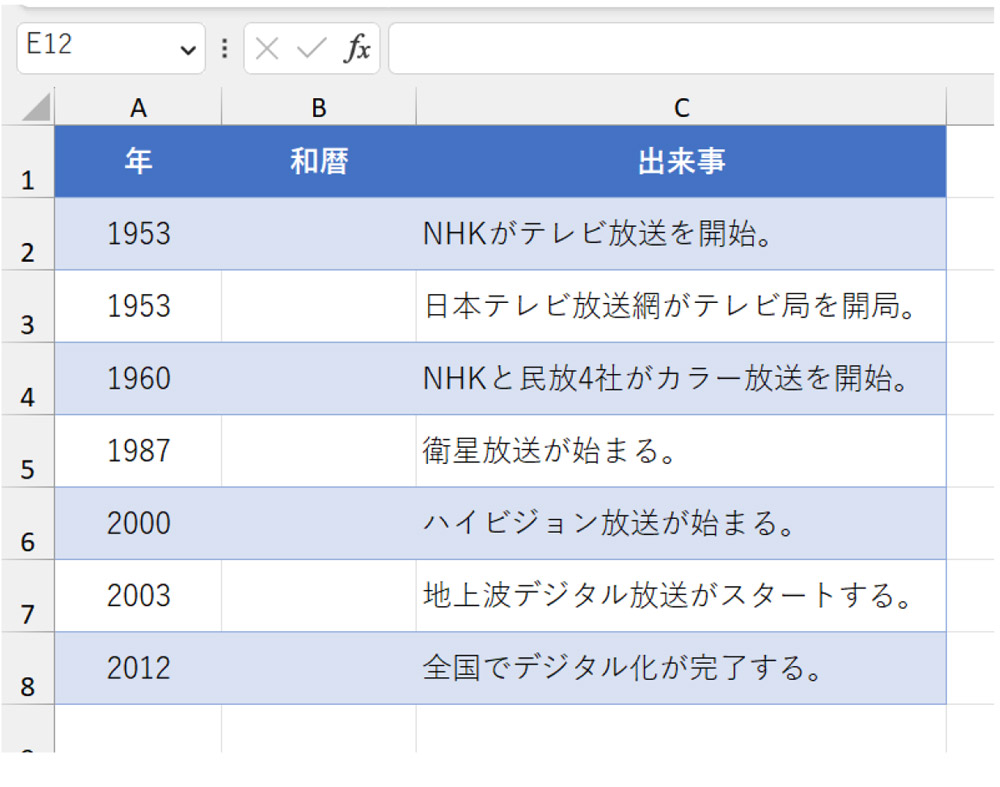This screenshot has width=1000, height=787.
Task: Click header cell 年
Action: pos(138,161)
